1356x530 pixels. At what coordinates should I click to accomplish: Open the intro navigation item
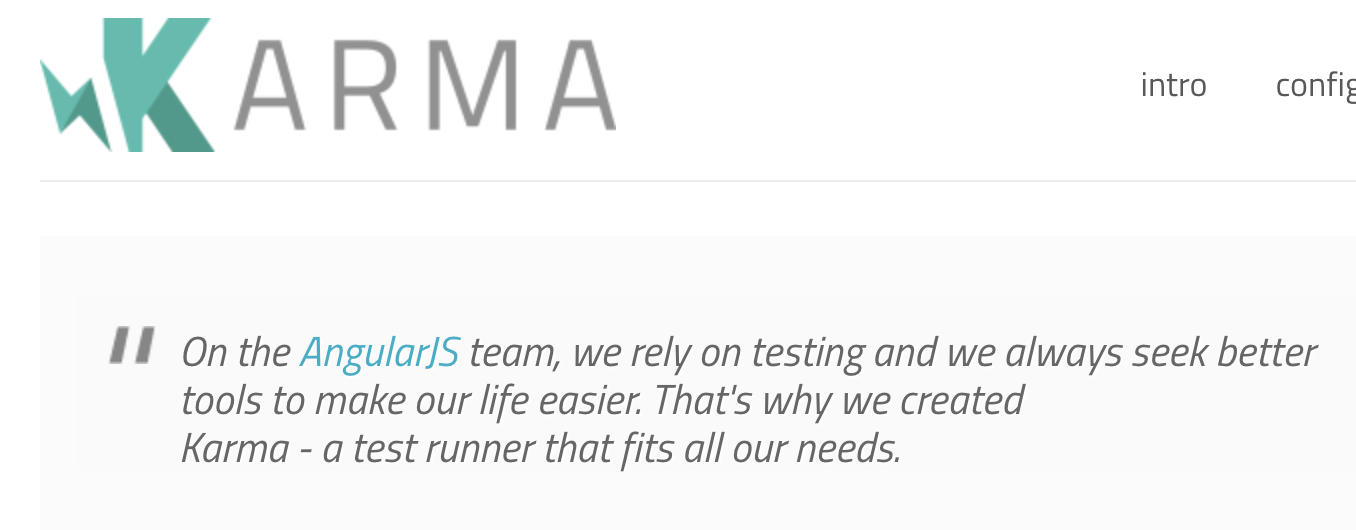1173,85
